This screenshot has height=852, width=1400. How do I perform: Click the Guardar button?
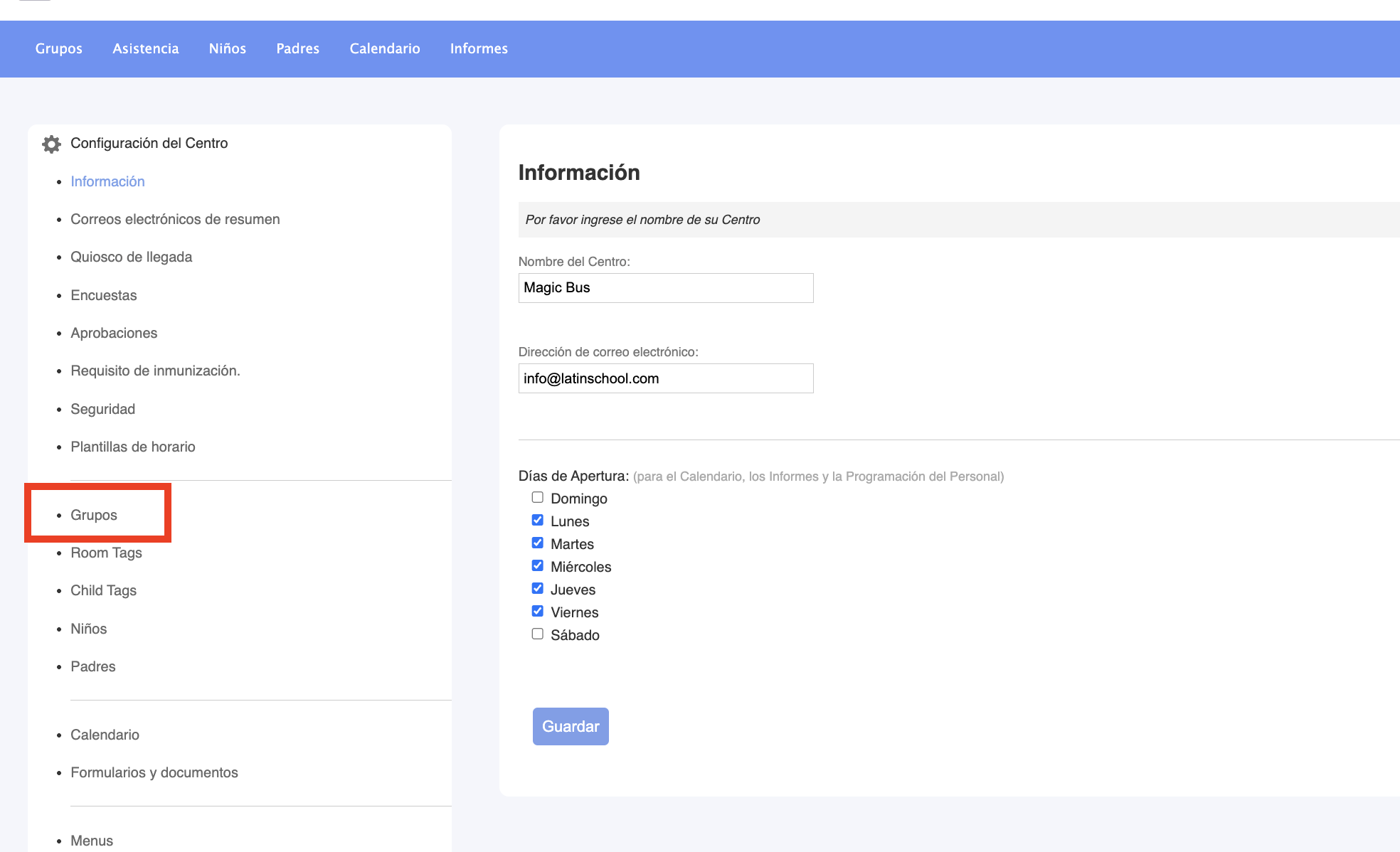click(571, 726)
